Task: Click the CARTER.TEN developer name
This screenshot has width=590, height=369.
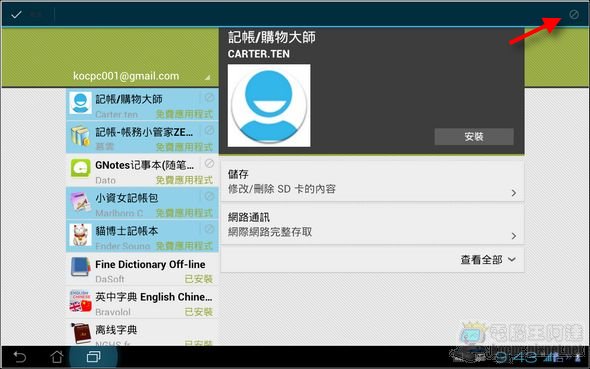Action: coord(259,54)
